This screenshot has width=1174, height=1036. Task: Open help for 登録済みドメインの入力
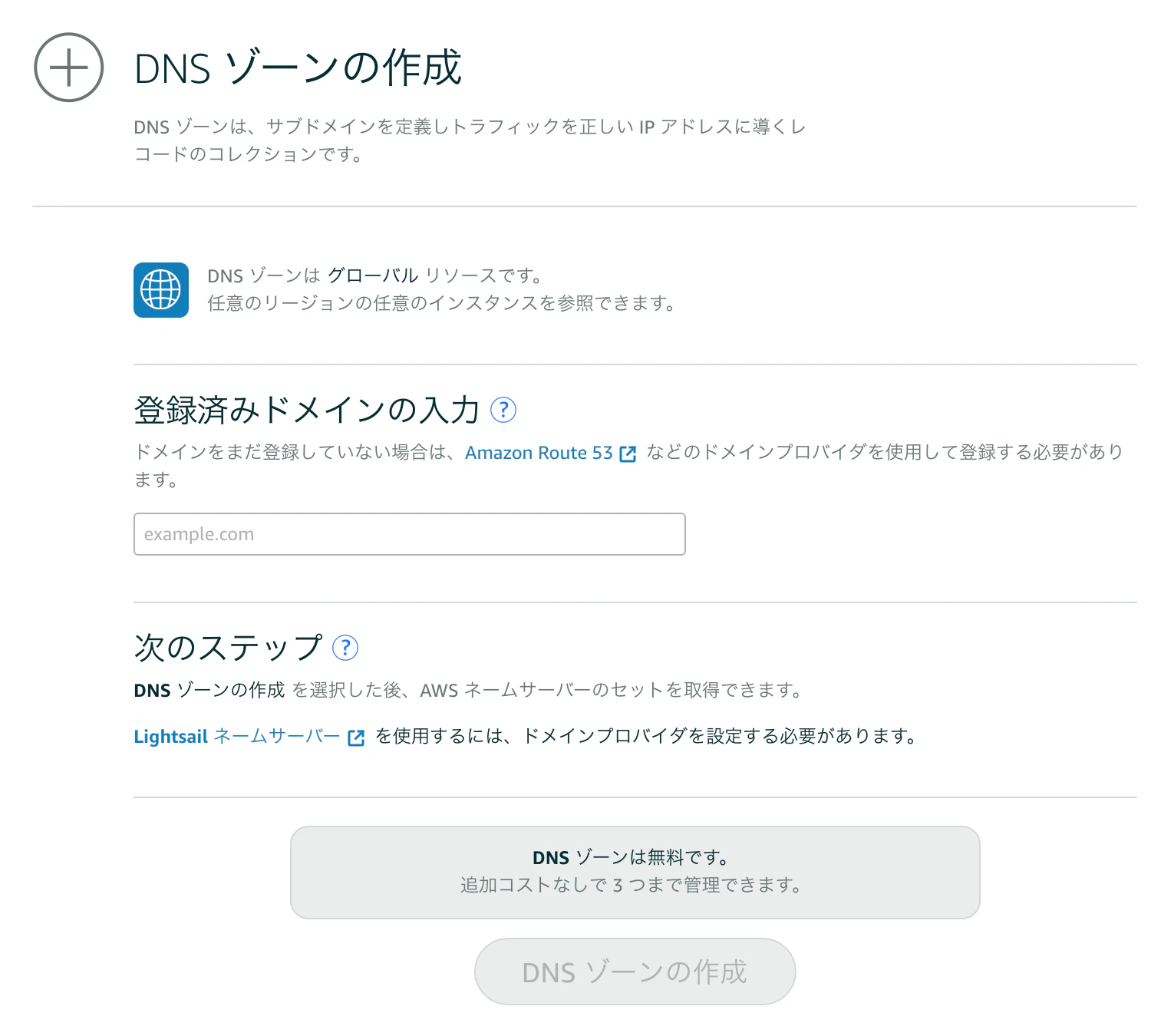point(503,410)
